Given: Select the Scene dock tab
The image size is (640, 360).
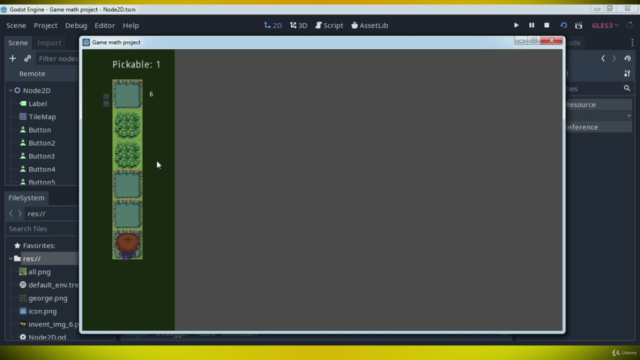Looking at the screenshot, I should 18,42.
